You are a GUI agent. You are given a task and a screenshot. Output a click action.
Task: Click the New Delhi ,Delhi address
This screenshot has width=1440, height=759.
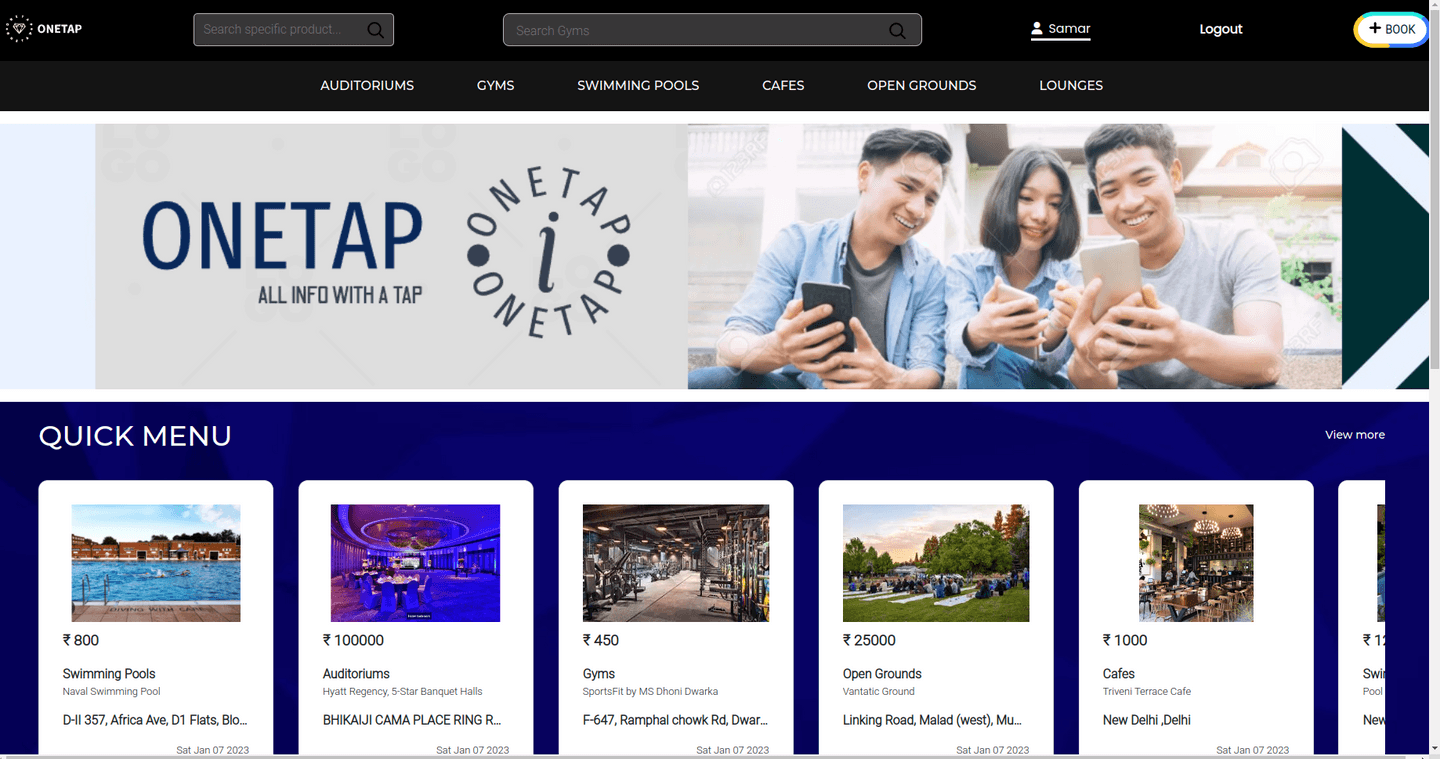pos(1147,720)
